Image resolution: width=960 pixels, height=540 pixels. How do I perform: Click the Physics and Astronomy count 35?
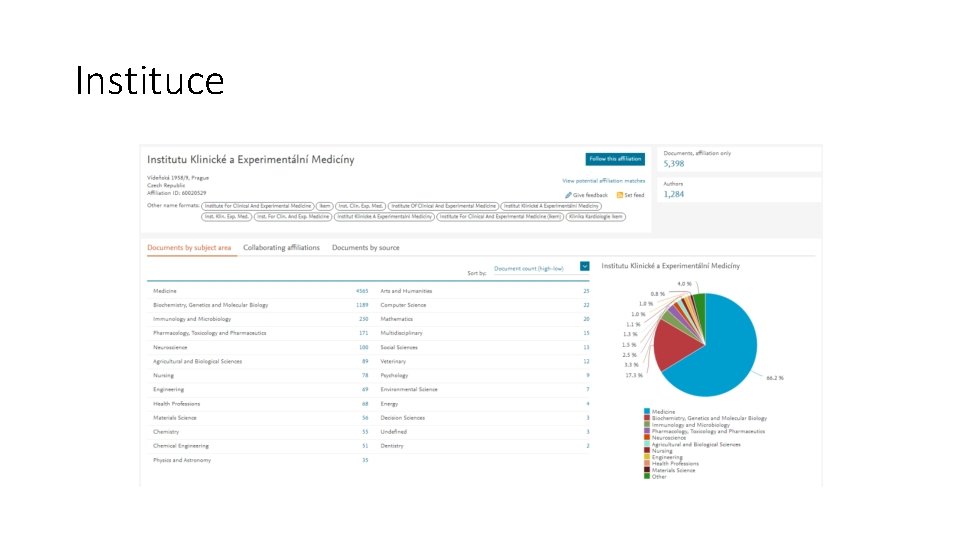click(x=366, y=460)
